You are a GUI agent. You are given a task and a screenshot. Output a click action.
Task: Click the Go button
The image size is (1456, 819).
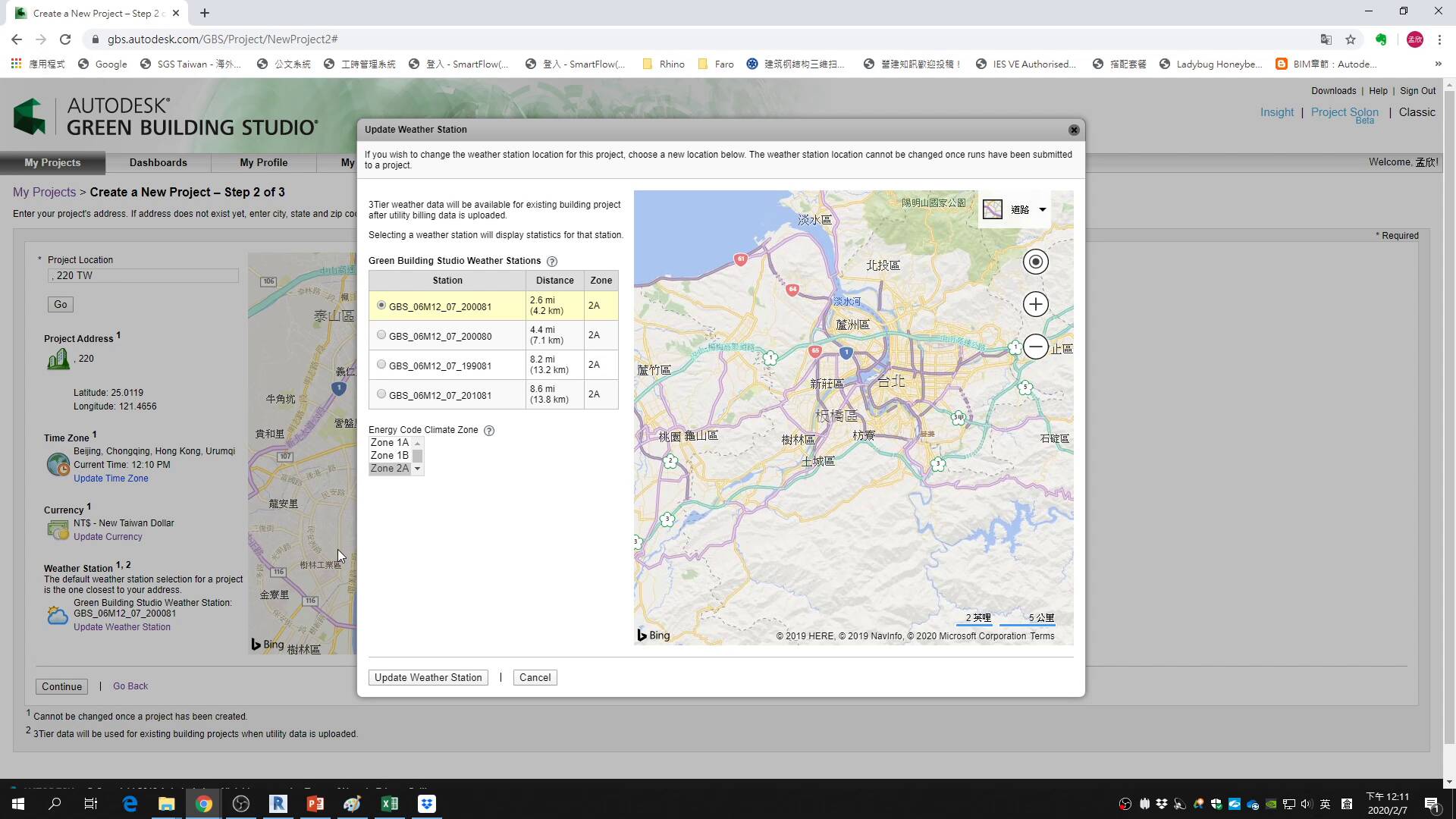[61, 305]
